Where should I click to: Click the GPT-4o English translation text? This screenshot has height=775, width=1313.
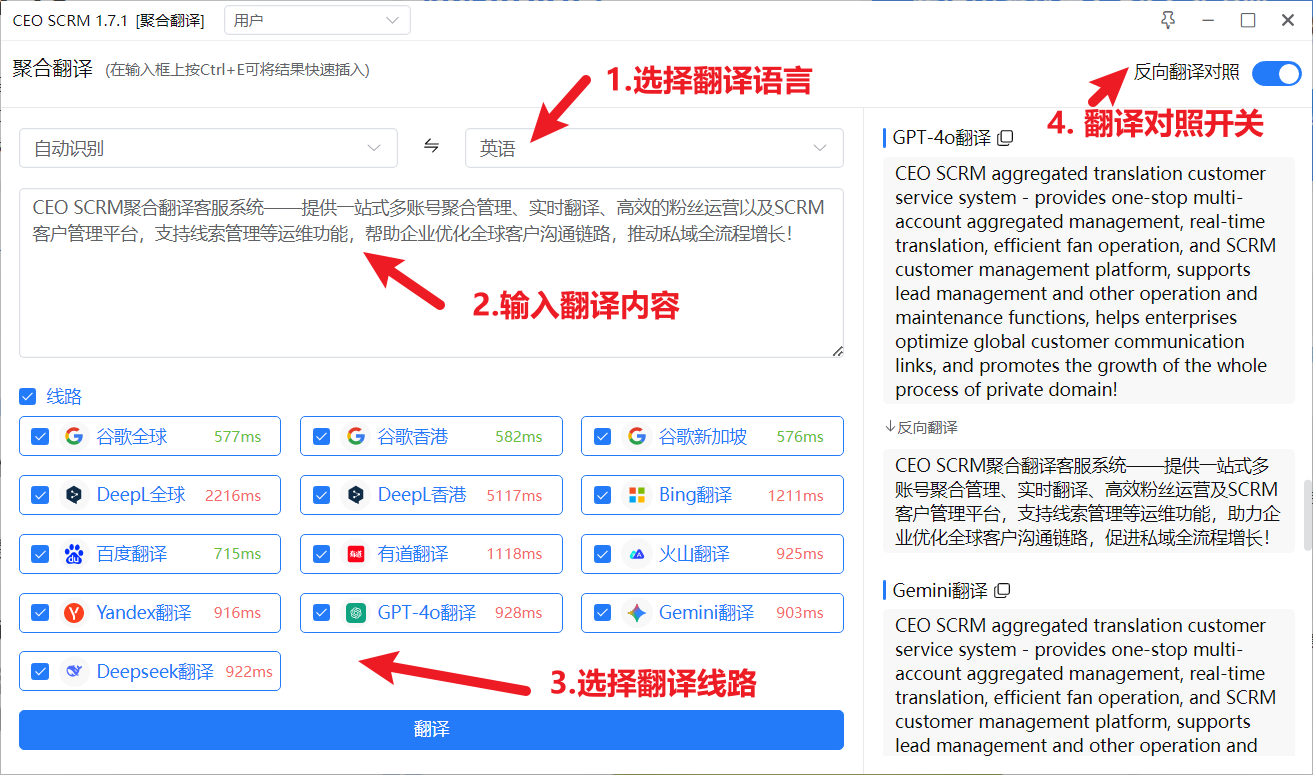coord(1088,281)
